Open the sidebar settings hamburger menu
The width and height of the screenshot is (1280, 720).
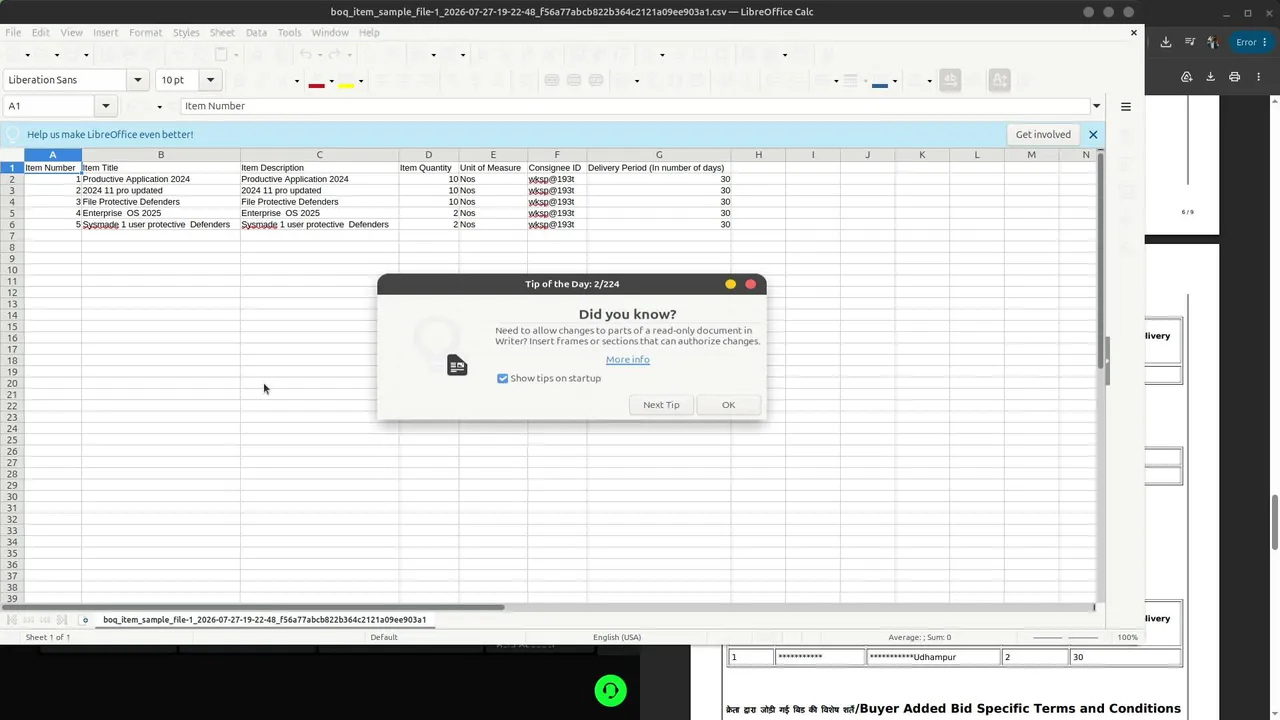(x=1125, y=106)
